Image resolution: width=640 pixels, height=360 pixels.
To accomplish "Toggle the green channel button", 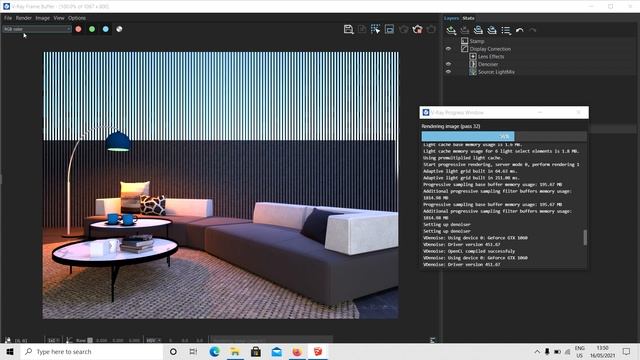I will click(x=92, y=29).
